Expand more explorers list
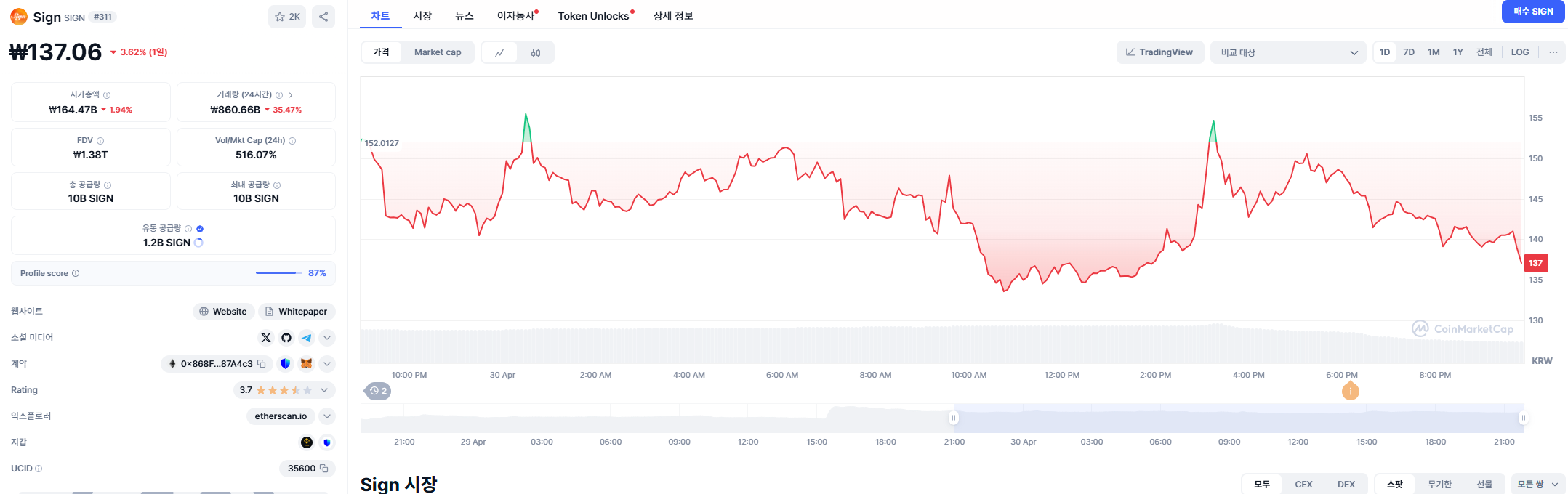This screenshot has height=494, width=1568. point(327,416)
